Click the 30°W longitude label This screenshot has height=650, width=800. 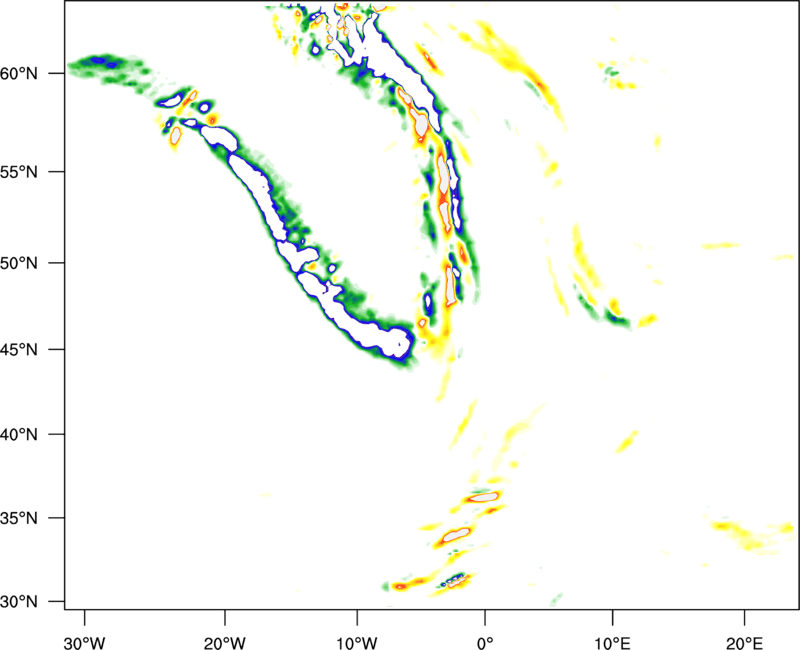click(84, 643)
